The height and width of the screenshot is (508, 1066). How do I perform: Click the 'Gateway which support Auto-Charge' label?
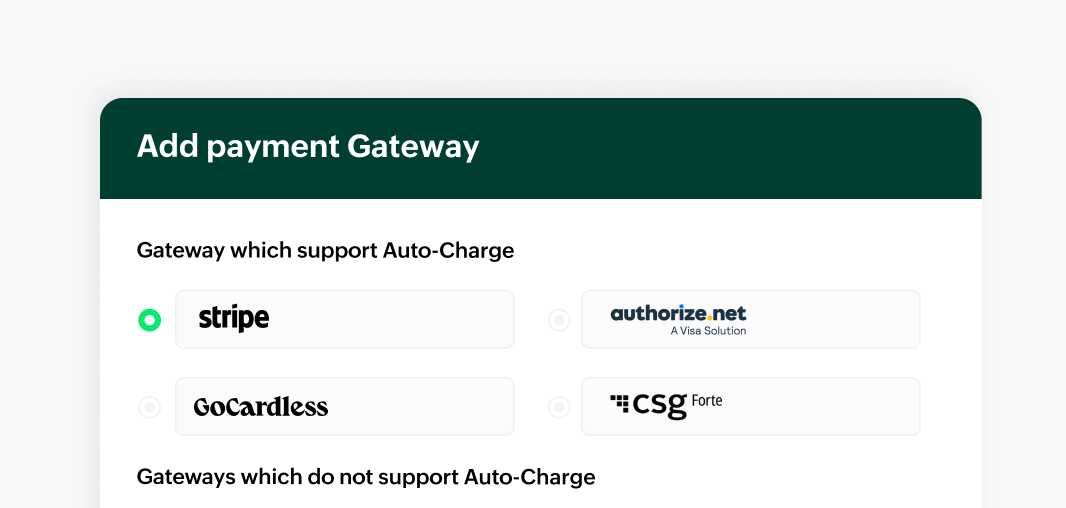(x=325, y=250)
